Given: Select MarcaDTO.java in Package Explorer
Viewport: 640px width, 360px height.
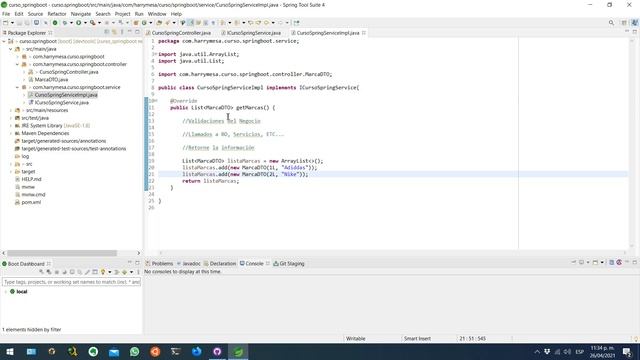Looking at the screenshot, I should (51, 80).
